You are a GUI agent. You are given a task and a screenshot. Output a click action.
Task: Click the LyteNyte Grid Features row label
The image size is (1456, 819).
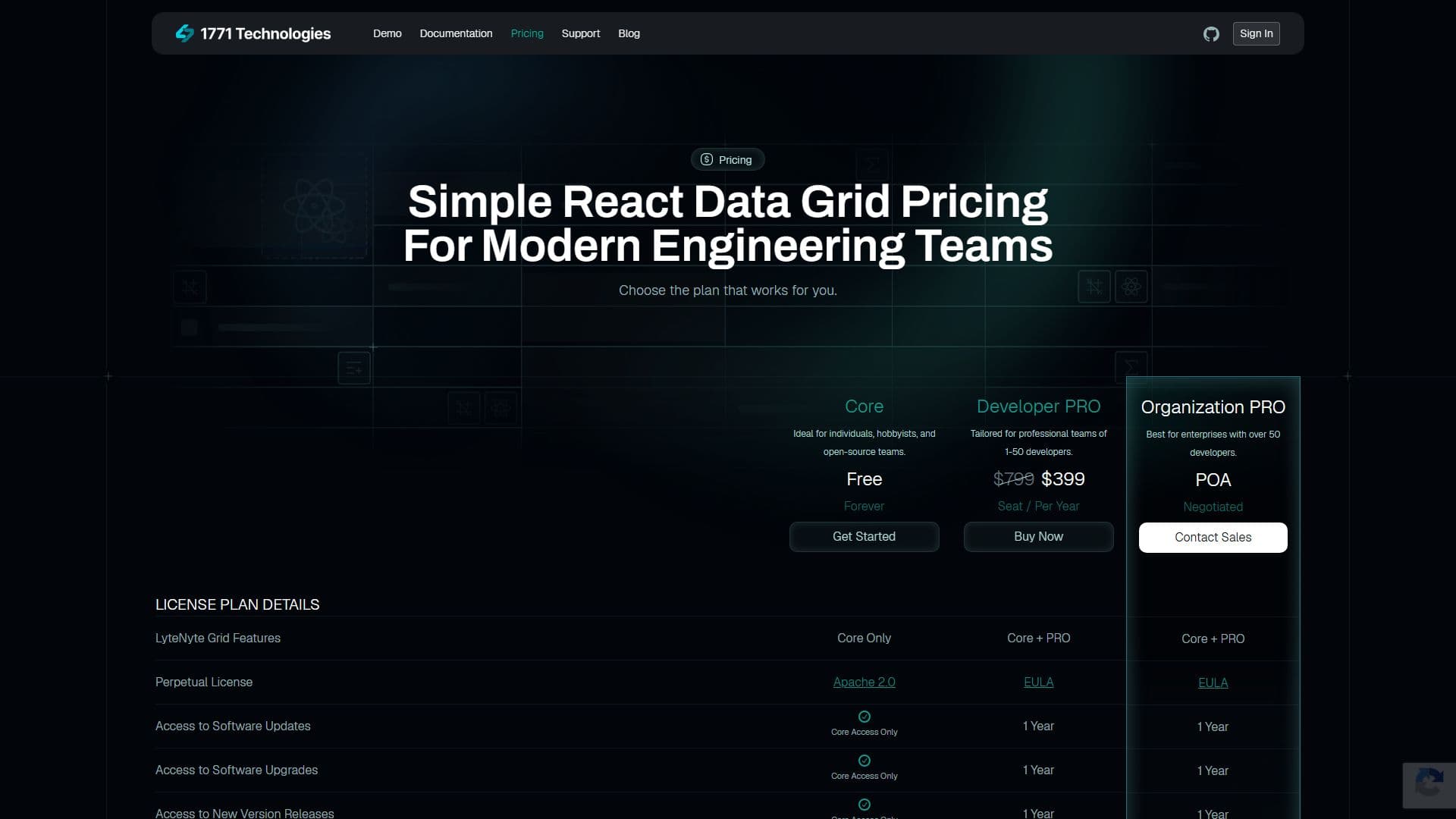point(218,638)
